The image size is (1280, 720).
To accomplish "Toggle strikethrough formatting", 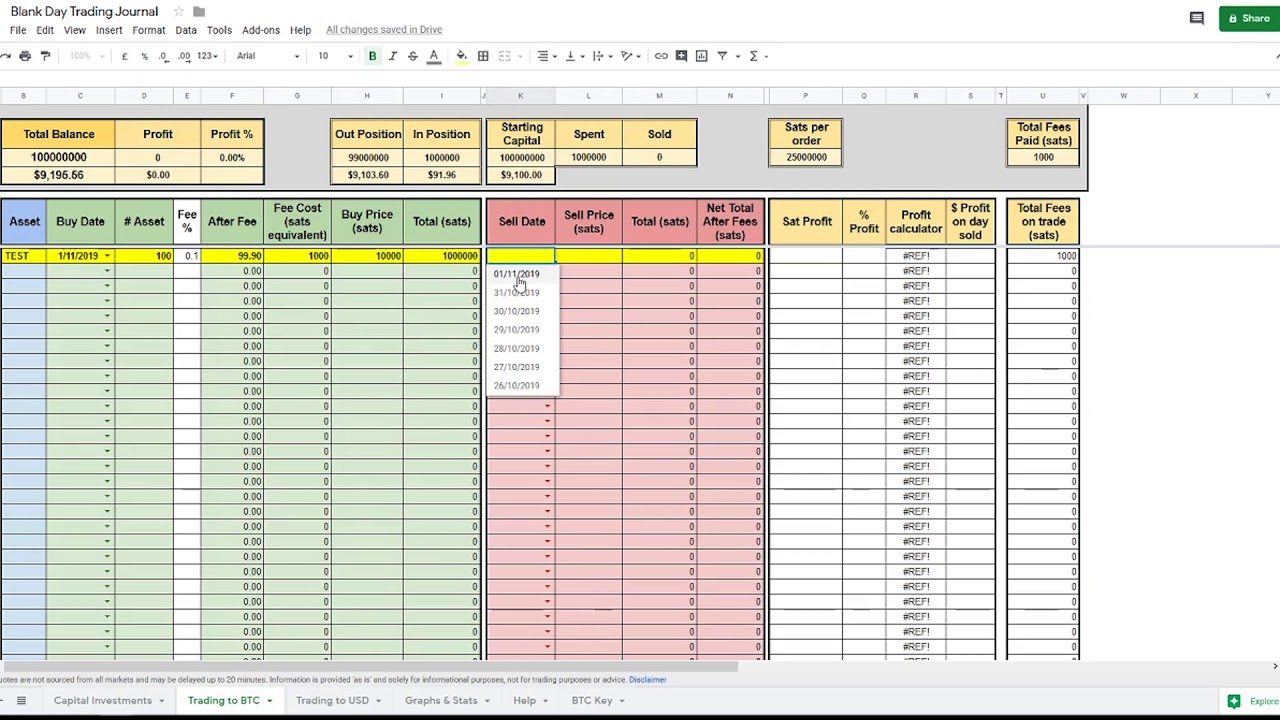I will pyautogui.click(x=412, y=56).
